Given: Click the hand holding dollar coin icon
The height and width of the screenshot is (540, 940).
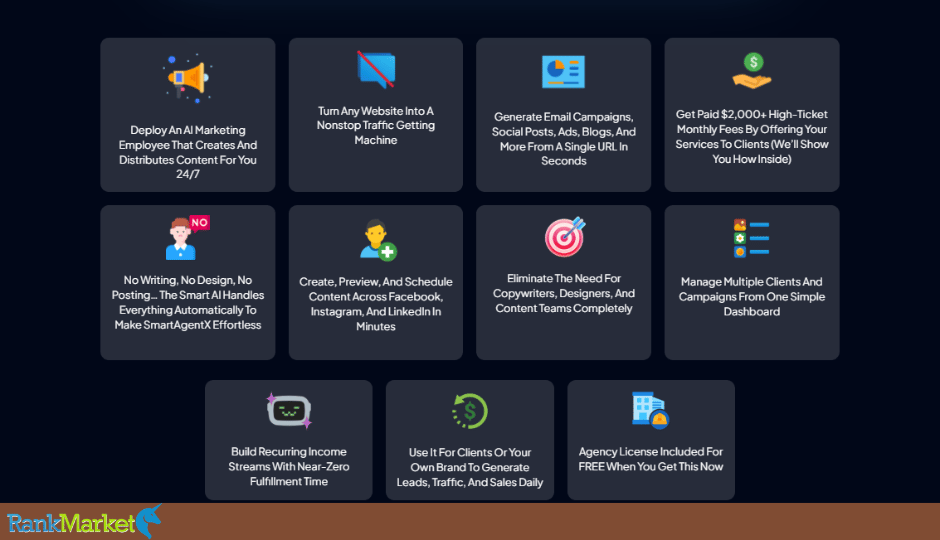Looking at the screenshot, I should click(x=752, y=71).
